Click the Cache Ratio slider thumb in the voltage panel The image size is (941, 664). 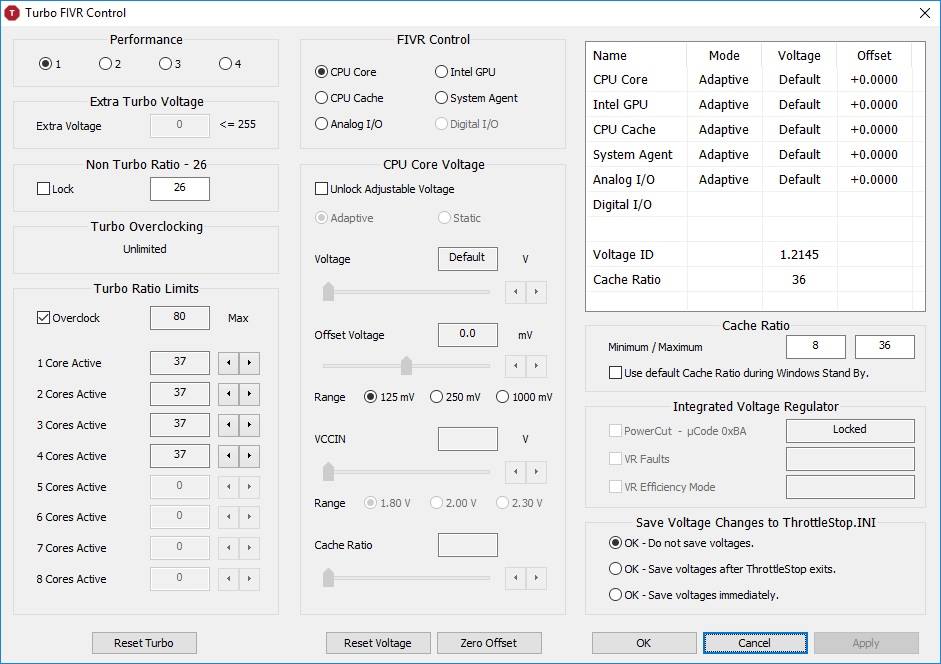pyautogui.click(x=328, y=578)
